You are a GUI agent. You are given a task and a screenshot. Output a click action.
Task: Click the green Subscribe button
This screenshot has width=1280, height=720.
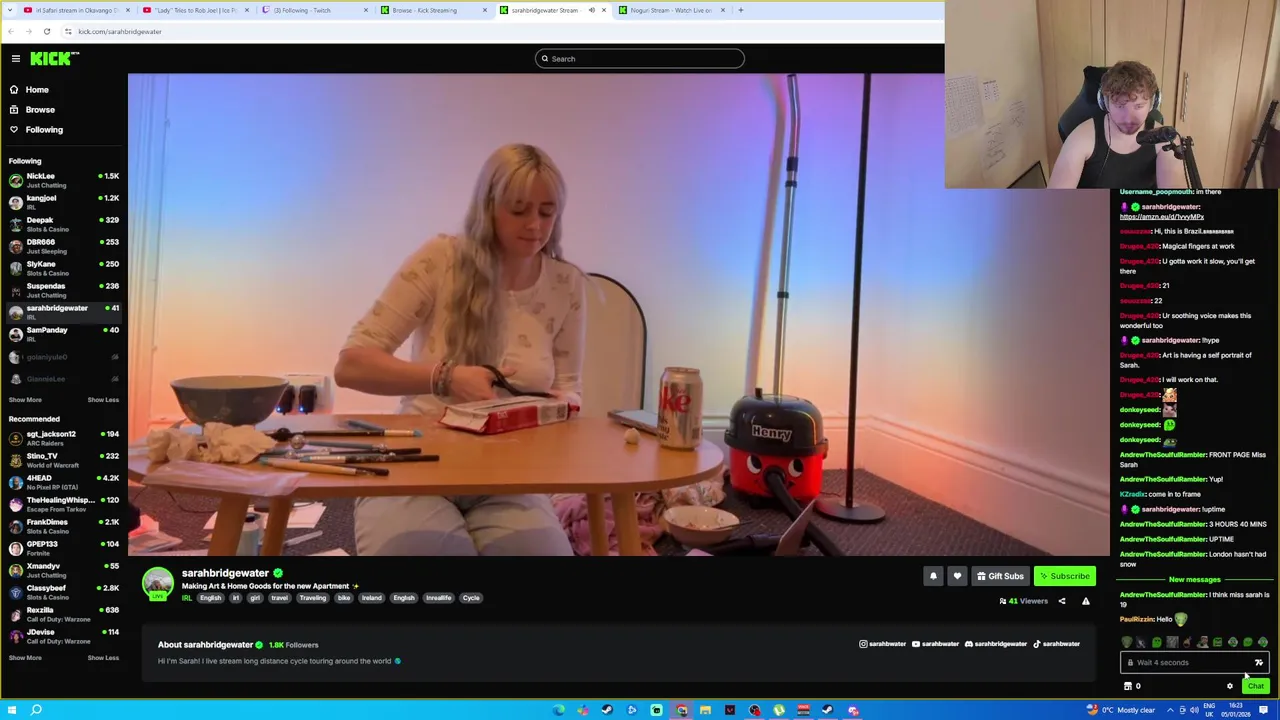pyautogui.click(x=1064, y=576)
